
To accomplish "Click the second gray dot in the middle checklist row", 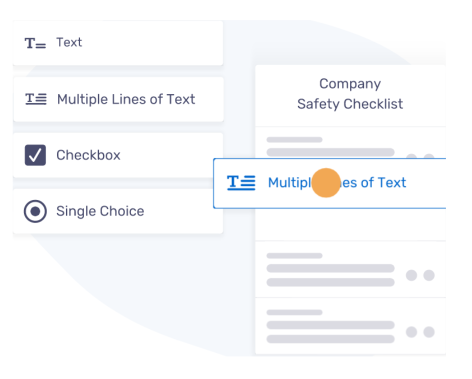I will point(429,275).
